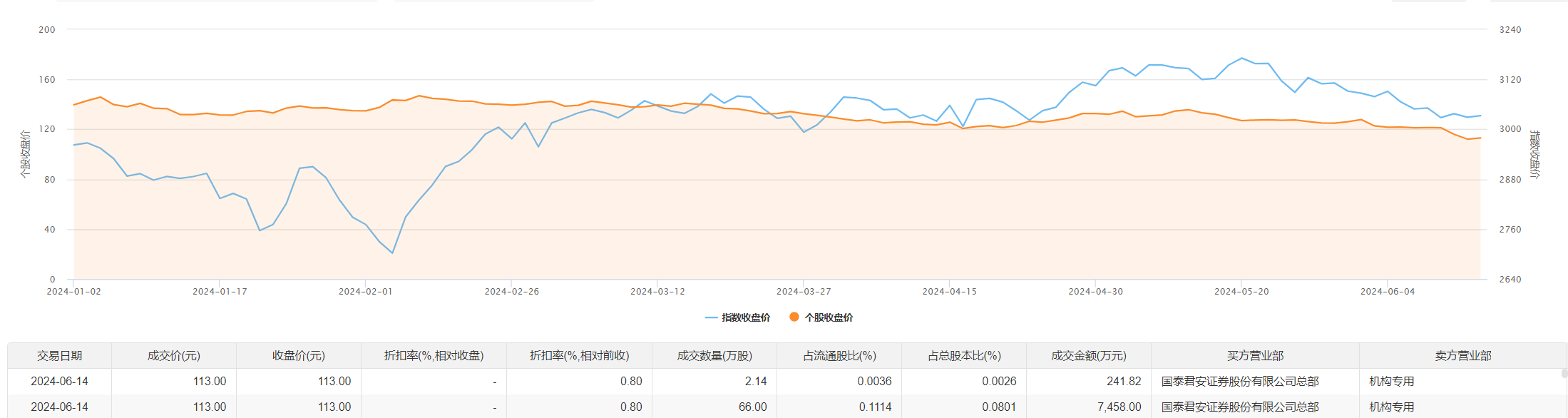Select 折扣率(%,相对前收) column header
This screenshot has height=418, width=1568.
(x=580, y=356)
